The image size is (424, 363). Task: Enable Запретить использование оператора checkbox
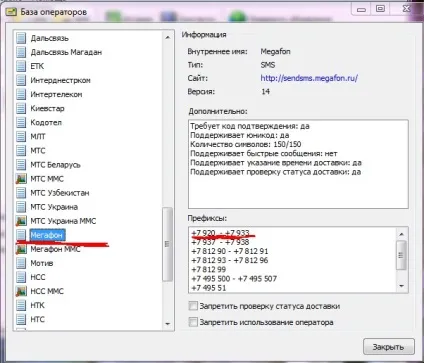pos(193,322)
